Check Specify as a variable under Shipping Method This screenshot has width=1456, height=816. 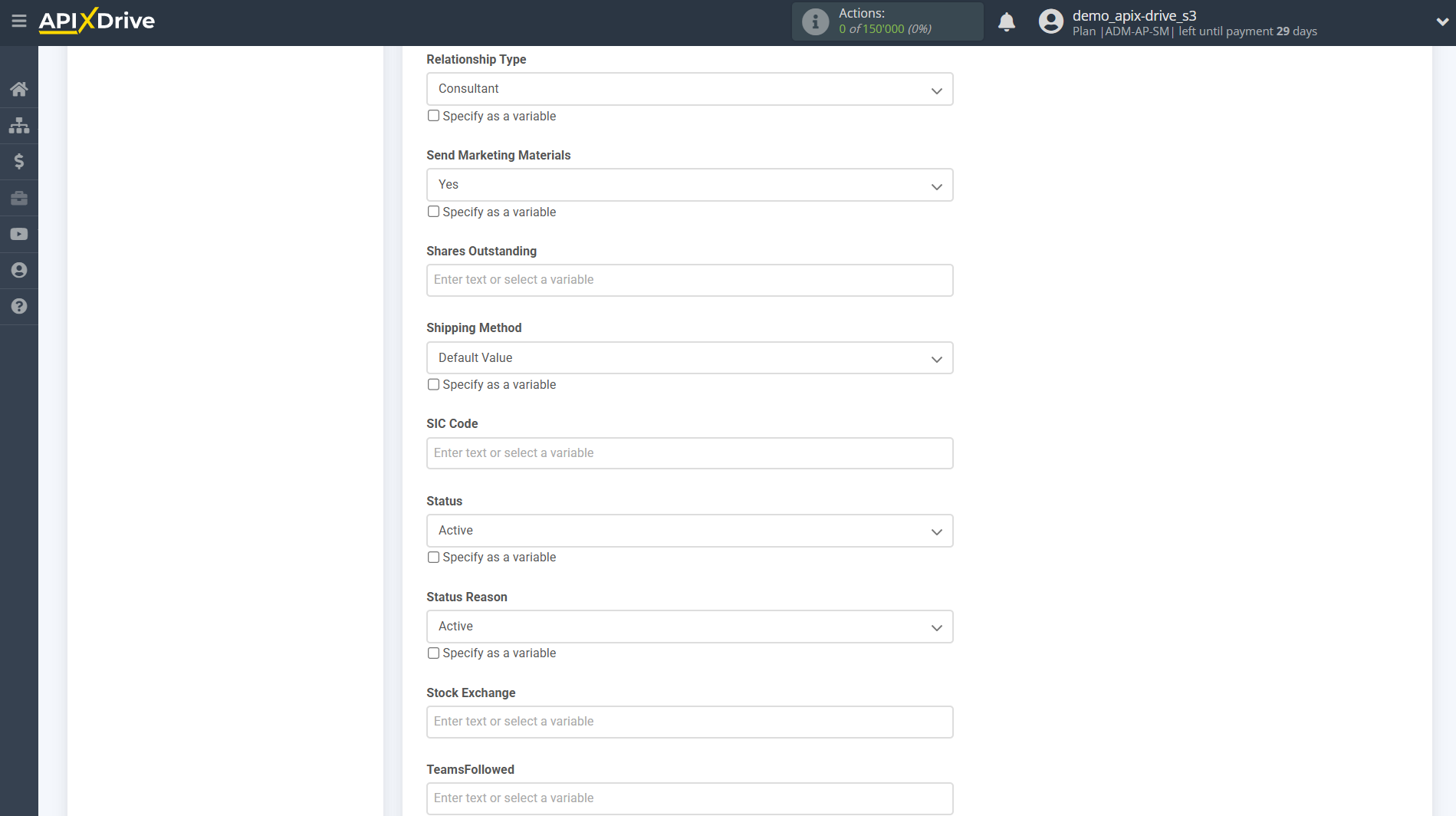point(433,384)
